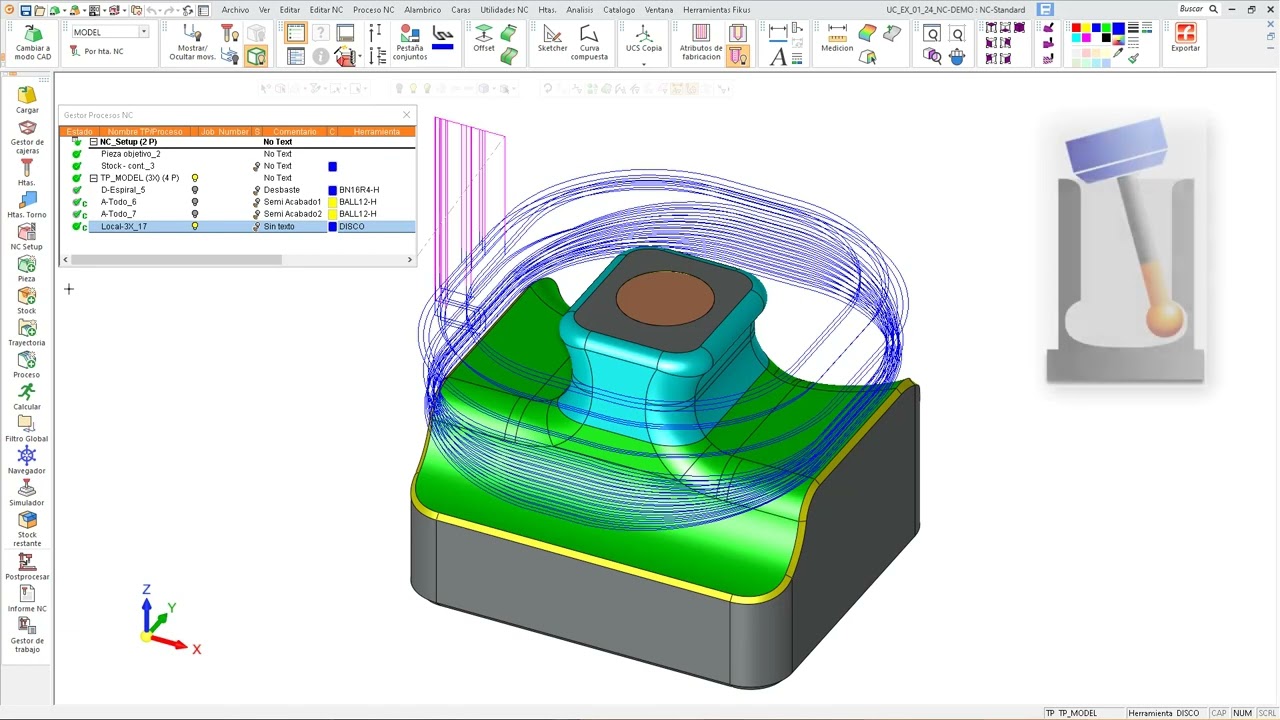Select the NC Setup sidebar icon
Viewport: 1280px width, 720px height.
(x=27, y=237)
